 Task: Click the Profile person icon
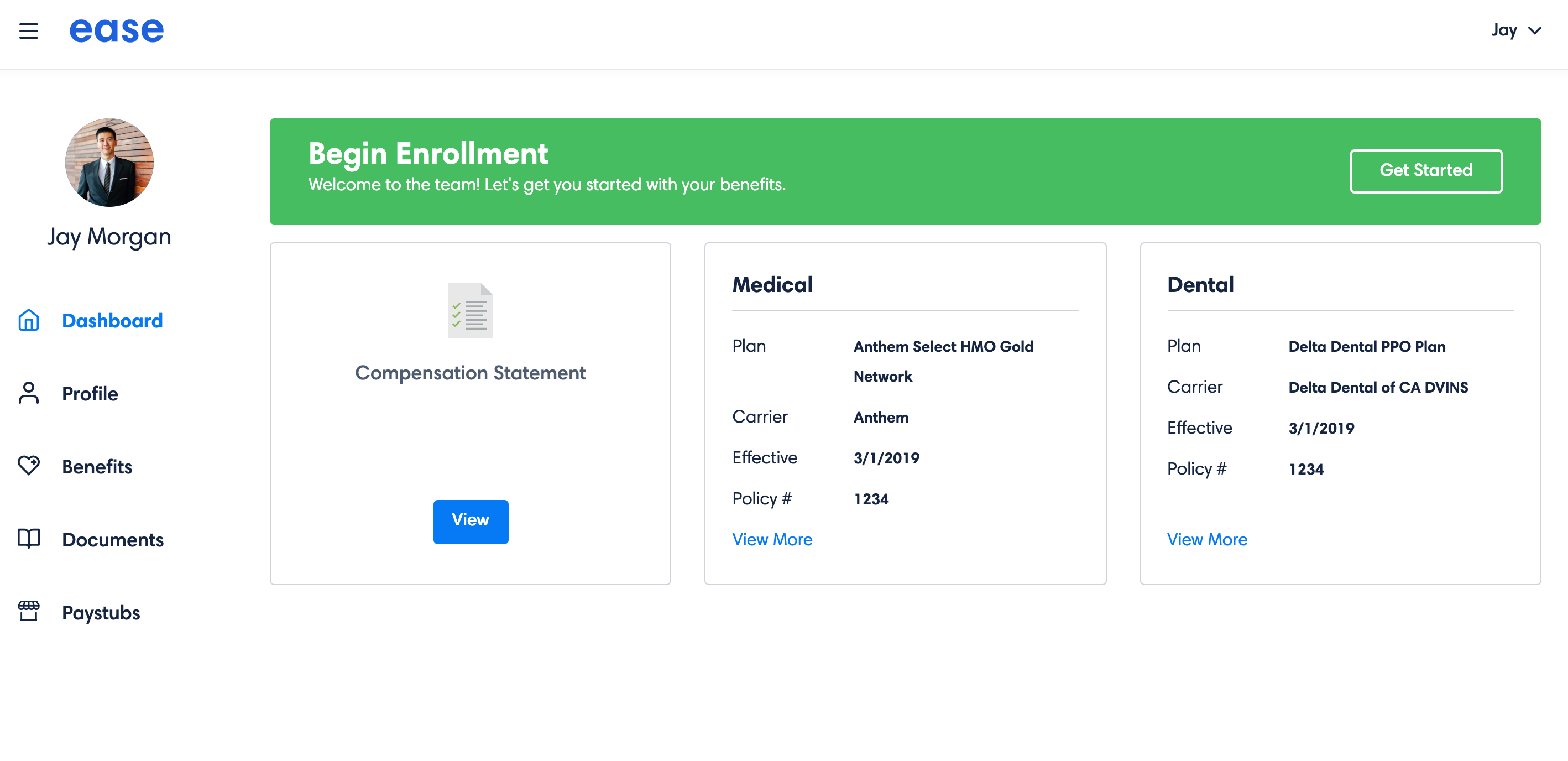(29, 393)
